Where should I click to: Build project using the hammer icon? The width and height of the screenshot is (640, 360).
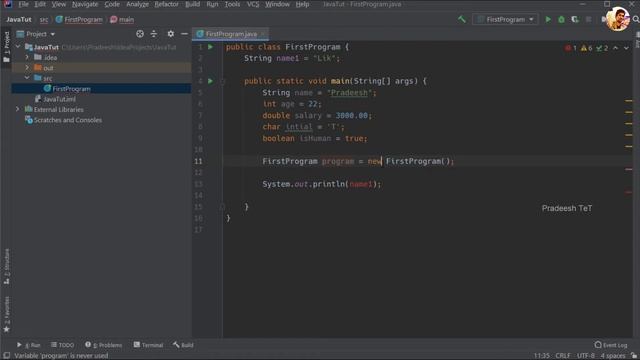462,19
